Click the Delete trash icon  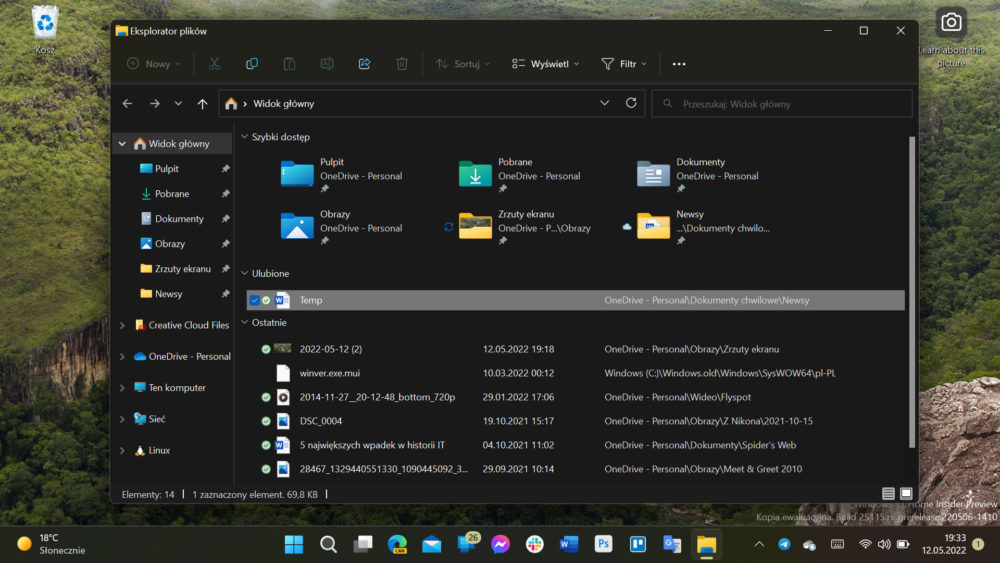402,64
